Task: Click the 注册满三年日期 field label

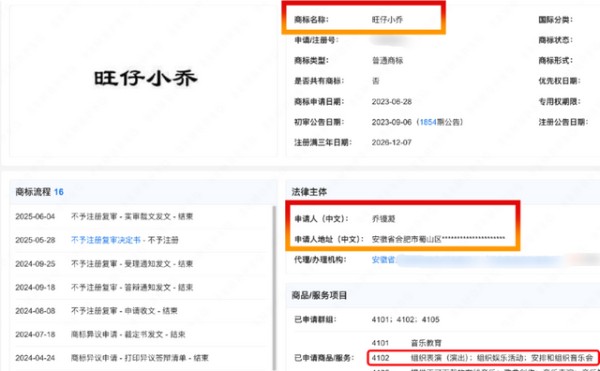Action: (x=323, y=142)
